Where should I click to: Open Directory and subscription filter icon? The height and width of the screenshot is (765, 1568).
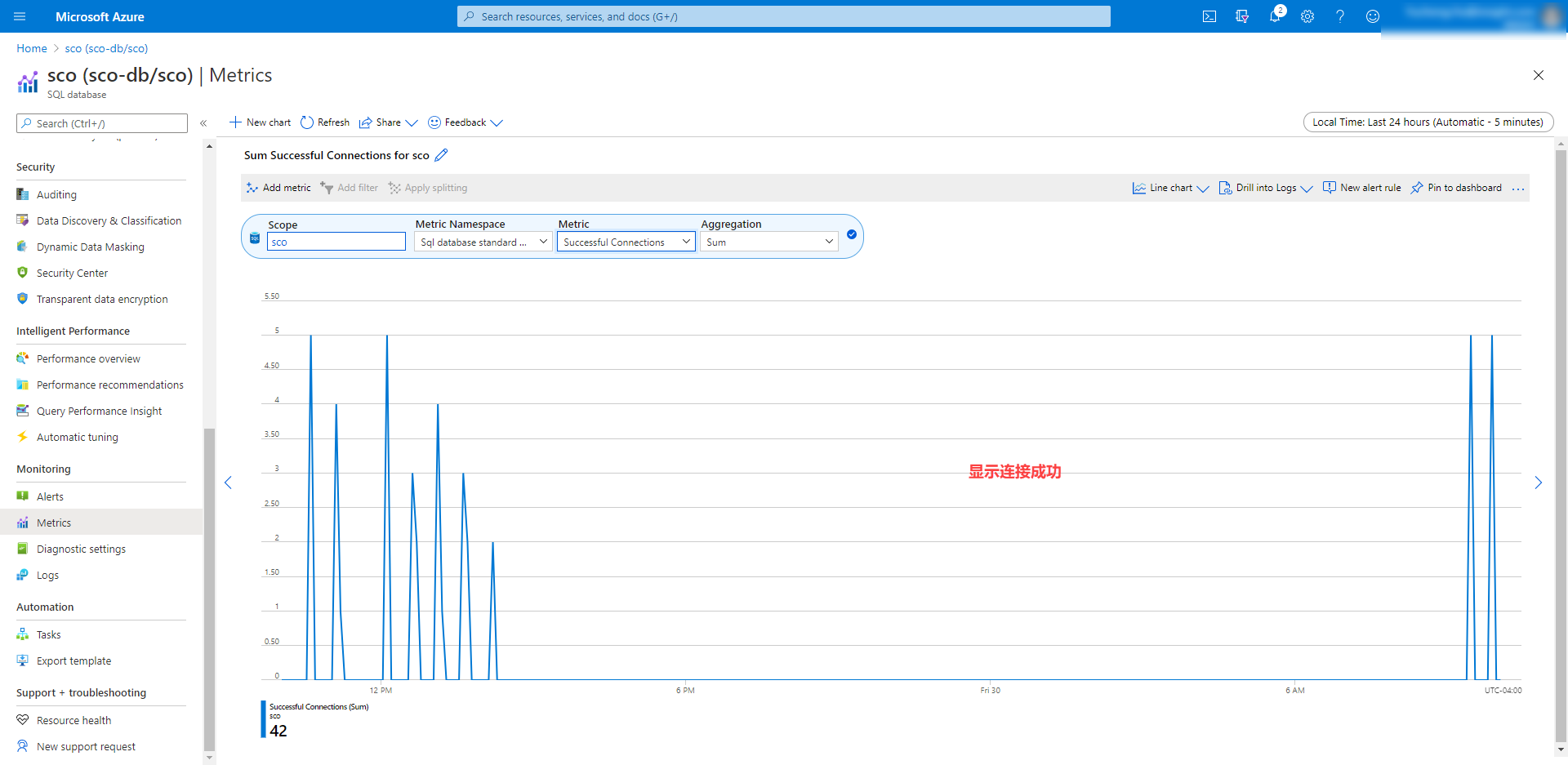(1242, 16)
